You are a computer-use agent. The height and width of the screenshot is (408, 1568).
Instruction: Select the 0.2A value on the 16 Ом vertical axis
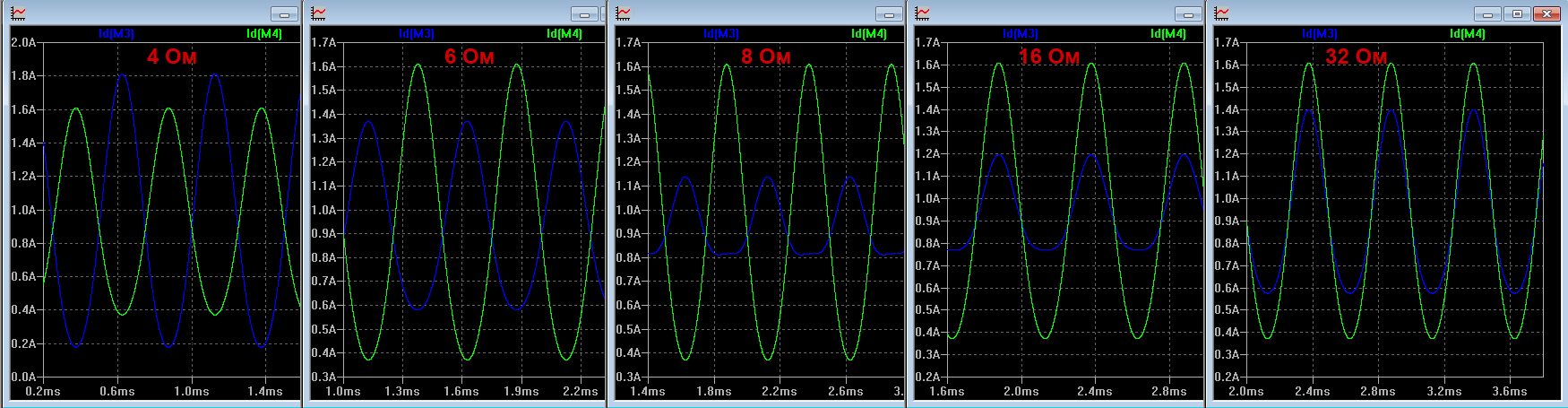tap(928, 377)
